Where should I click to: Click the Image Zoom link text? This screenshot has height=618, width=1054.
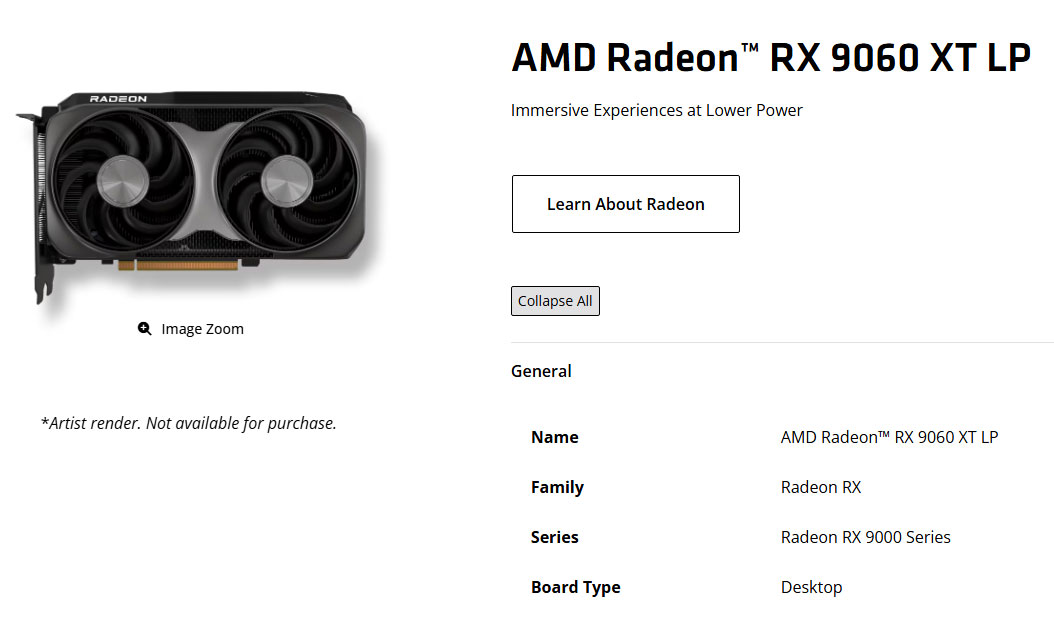202,329
